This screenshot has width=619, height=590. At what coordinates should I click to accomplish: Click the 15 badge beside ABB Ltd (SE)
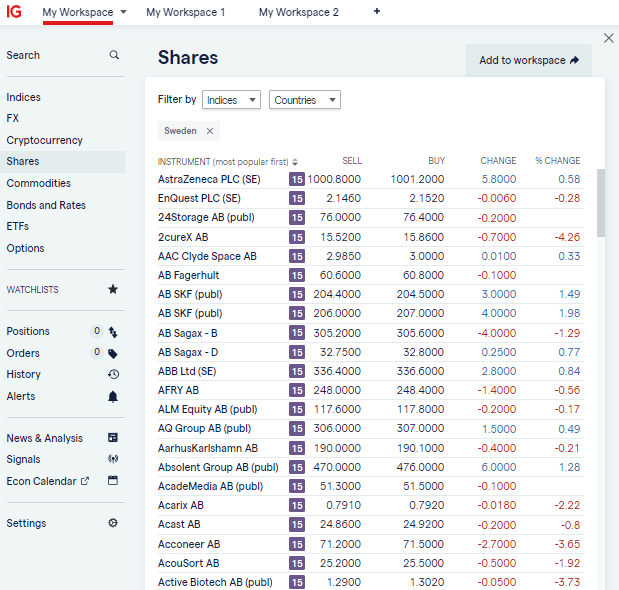click(297, 371)
